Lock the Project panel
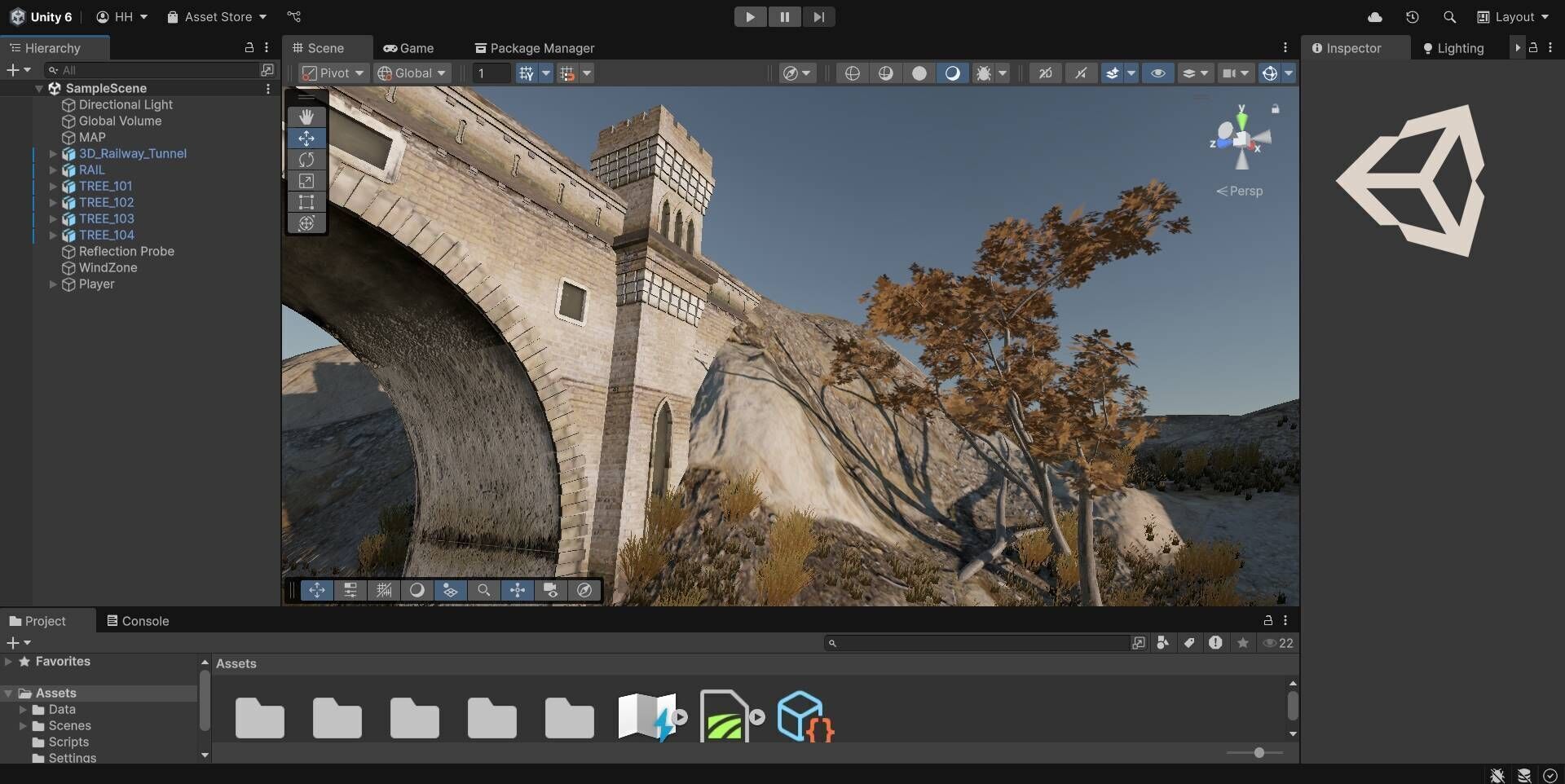The image size is (1565, 784). click(x=1268, y=620)
